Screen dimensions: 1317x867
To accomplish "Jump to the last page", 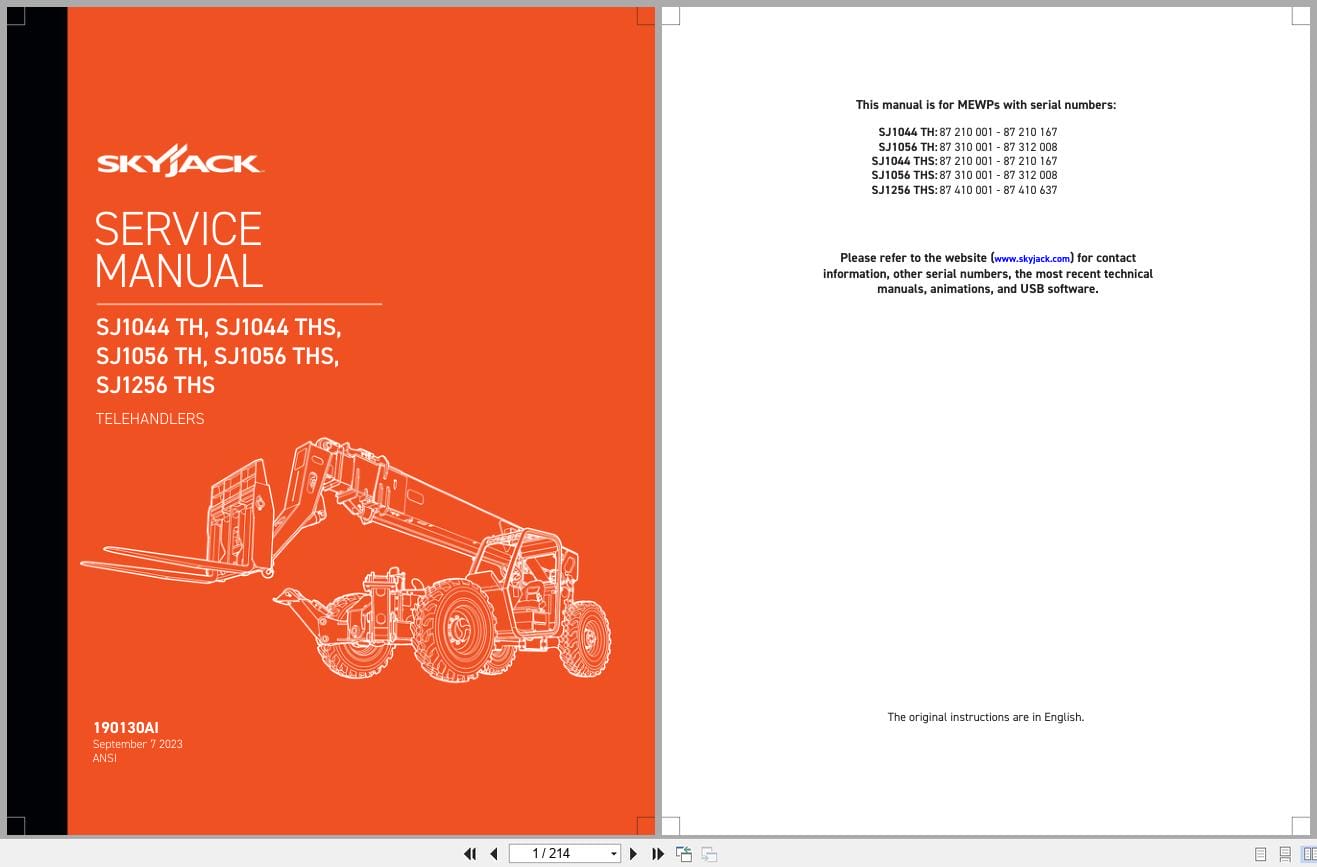I will coord(657,853).
